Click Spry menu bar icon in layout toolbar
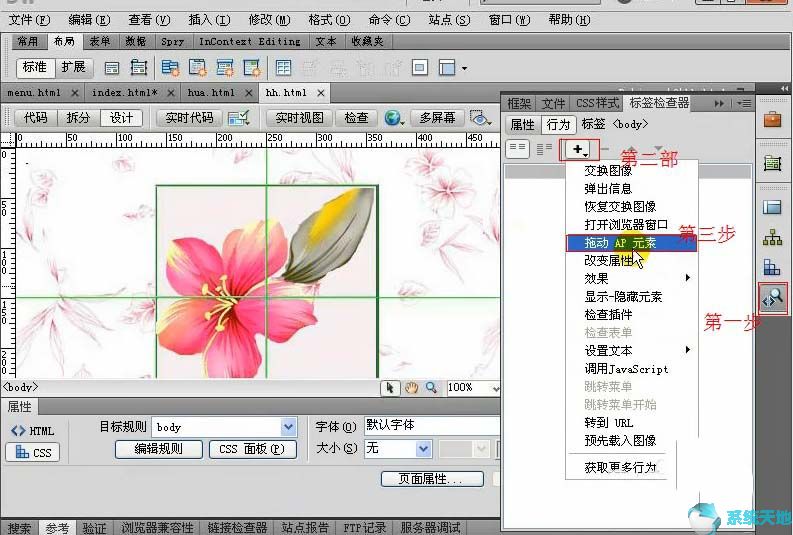This screenshot has width=793, height=535. tap(170, 67)
